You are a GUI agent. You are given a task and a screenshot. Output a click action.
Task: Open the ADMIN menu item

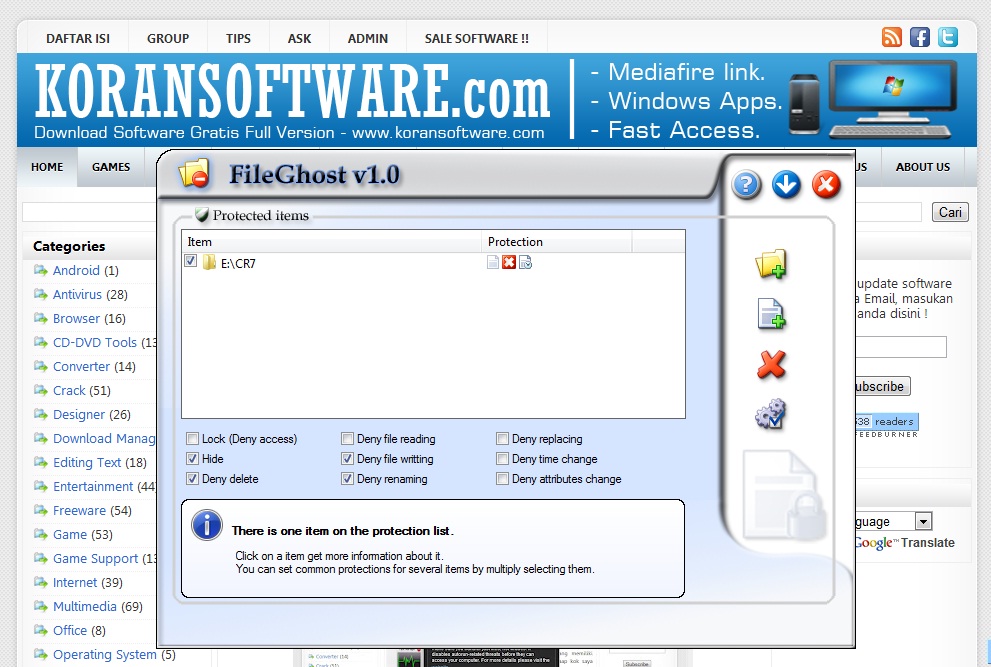368,39
